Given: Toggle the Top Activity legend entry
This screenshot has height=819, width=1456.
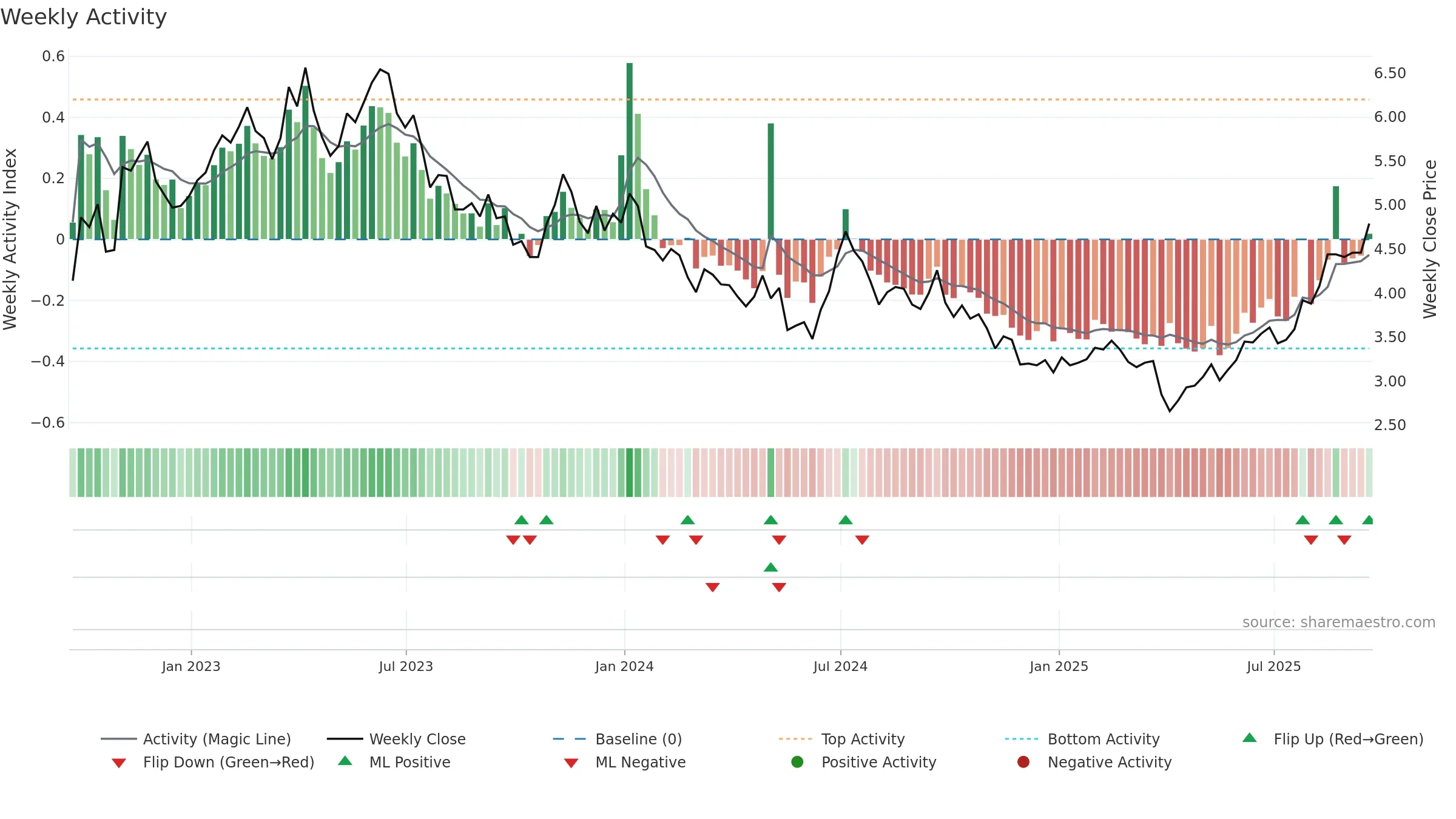Looking at the screenshot, I should (x=842, y=739).
